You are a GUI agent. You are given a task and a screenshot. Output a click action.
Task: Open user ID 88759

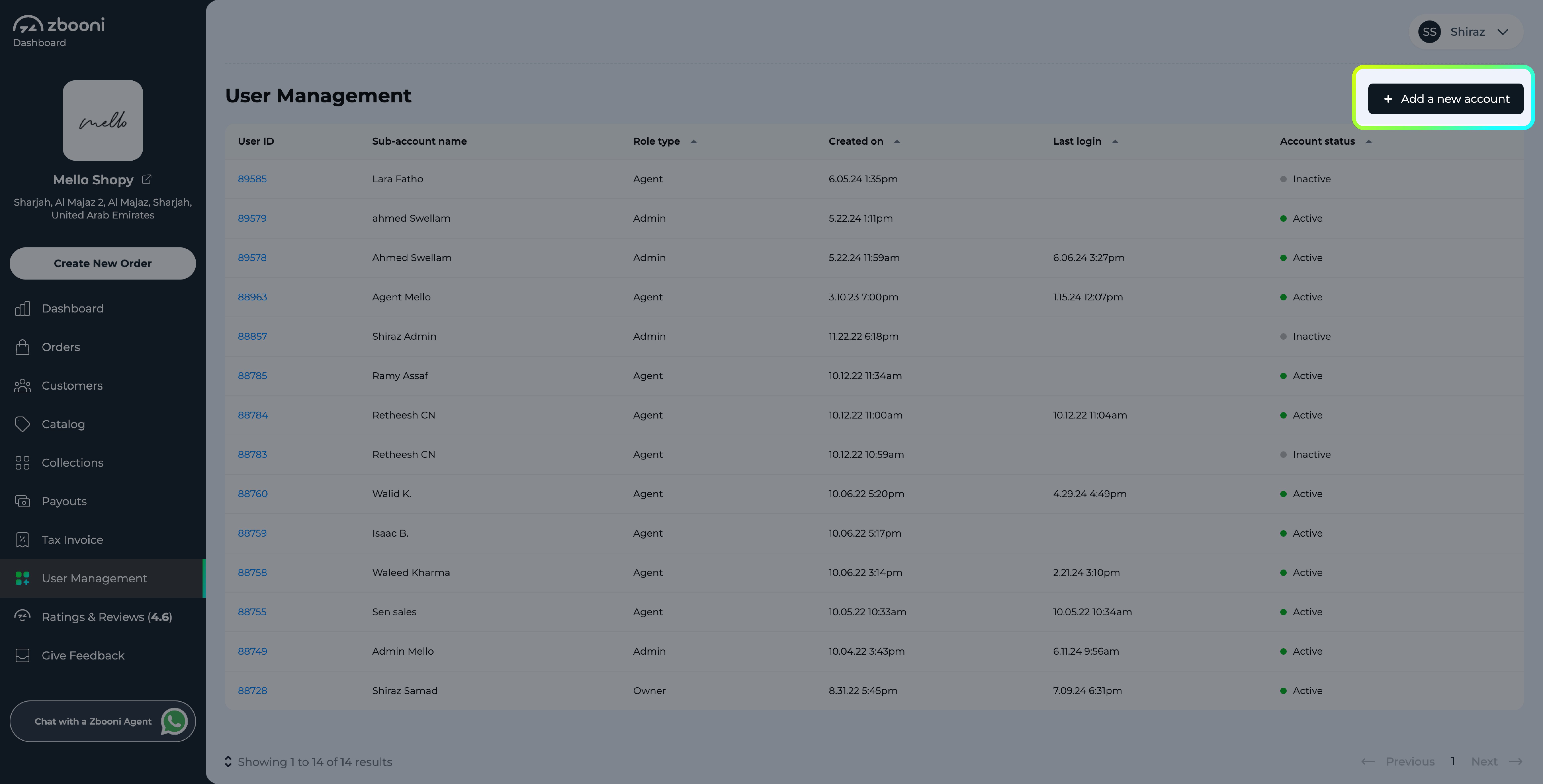coord(252,533)
